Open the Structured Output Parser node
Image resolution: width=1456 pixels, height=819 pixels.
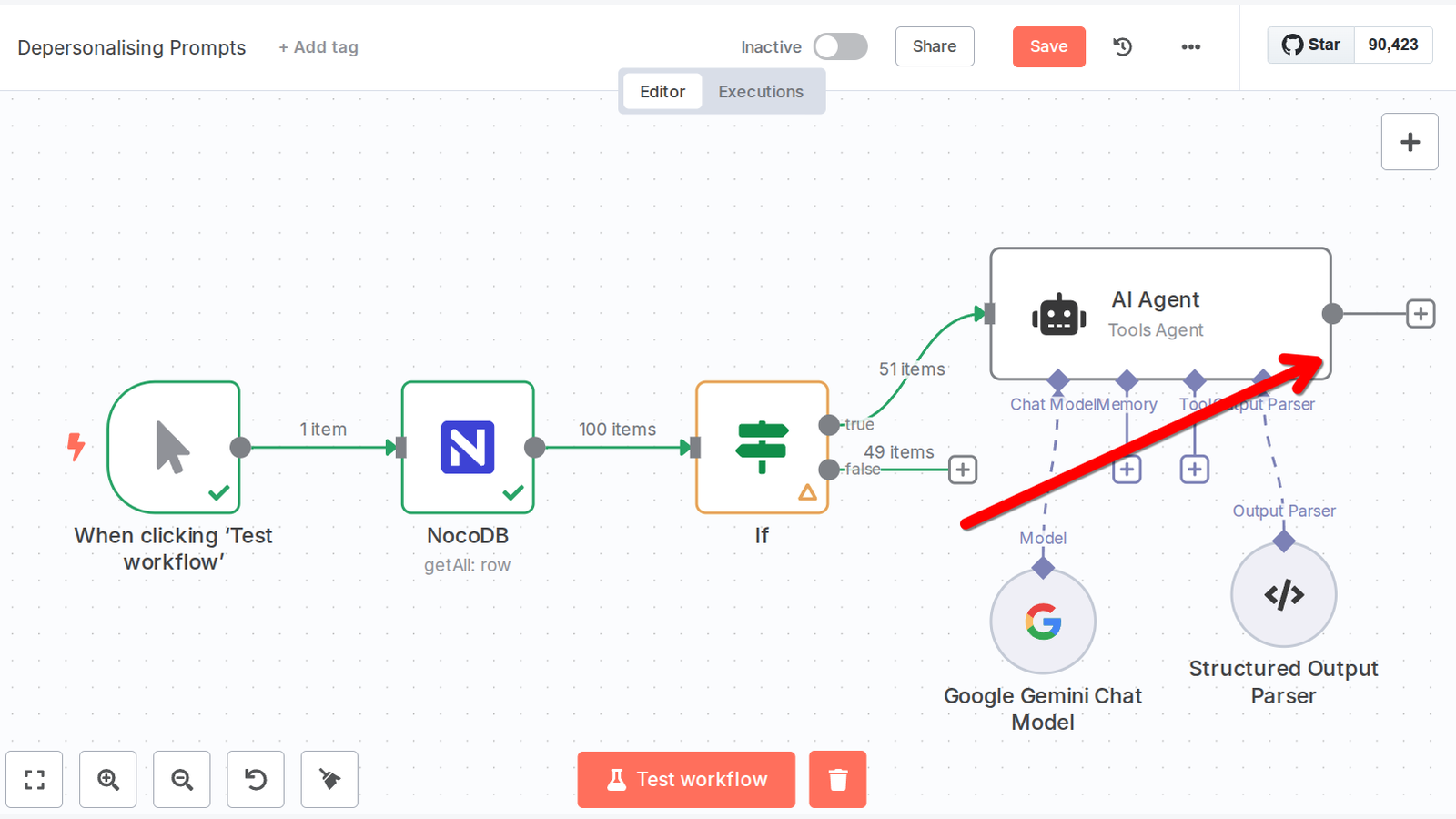[x=1283, y=595]
